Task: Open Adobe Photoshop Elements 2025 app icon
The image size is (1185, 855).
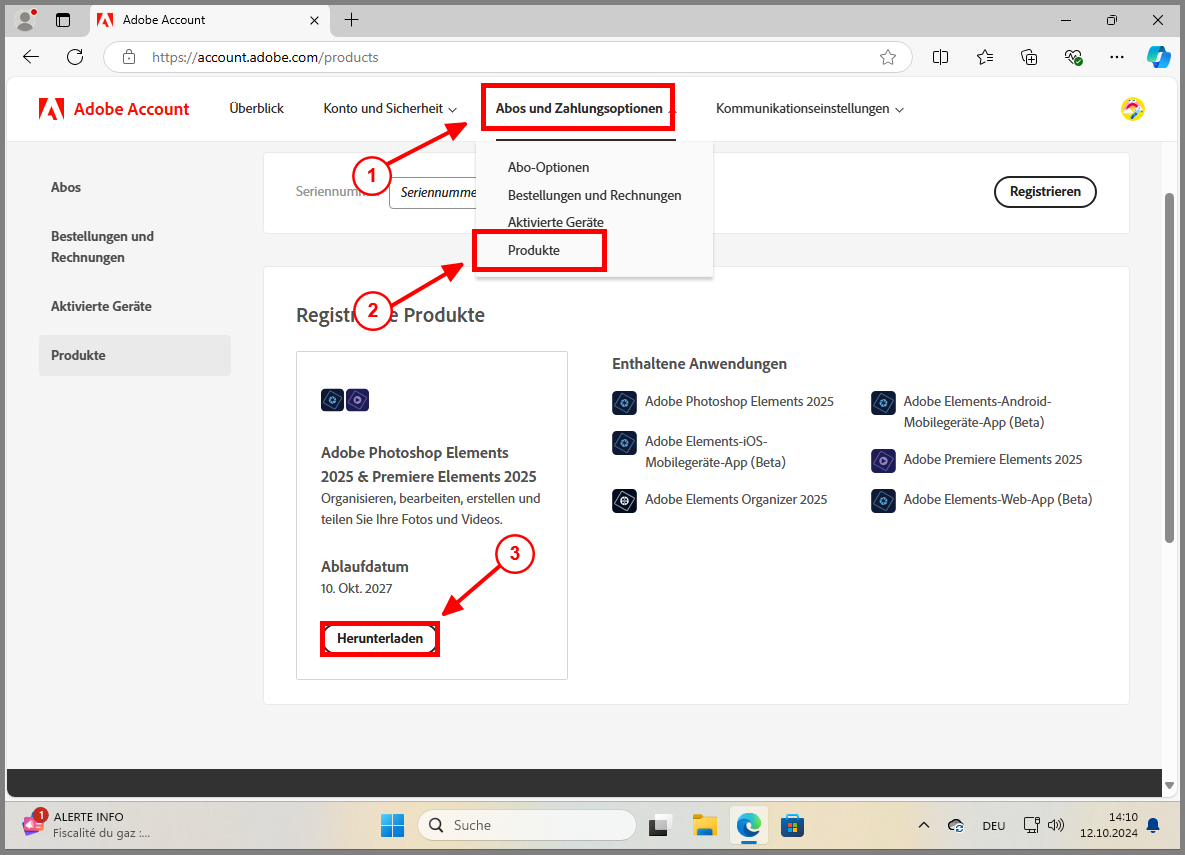Action: 624,402
